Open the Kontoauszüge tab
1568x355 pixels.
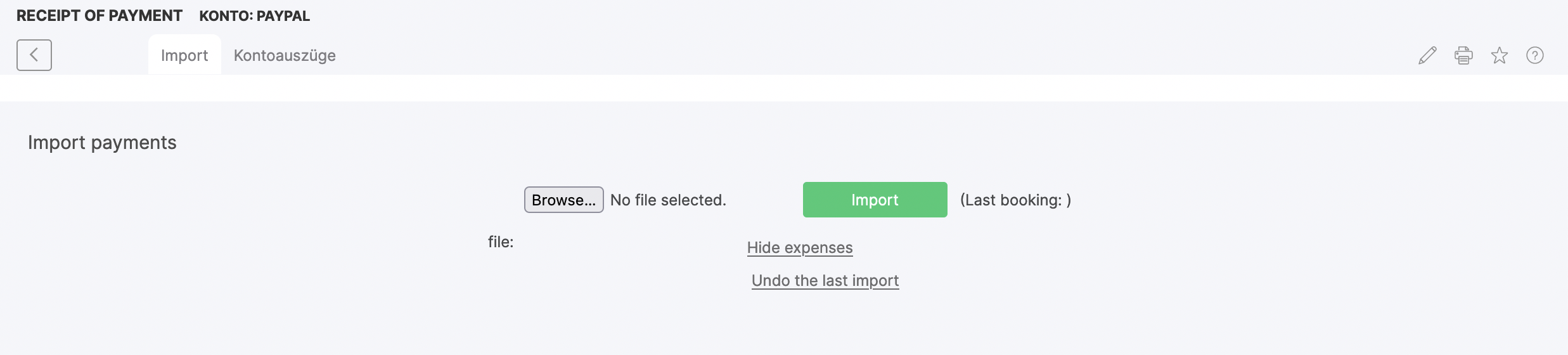[x=285, y=56]
